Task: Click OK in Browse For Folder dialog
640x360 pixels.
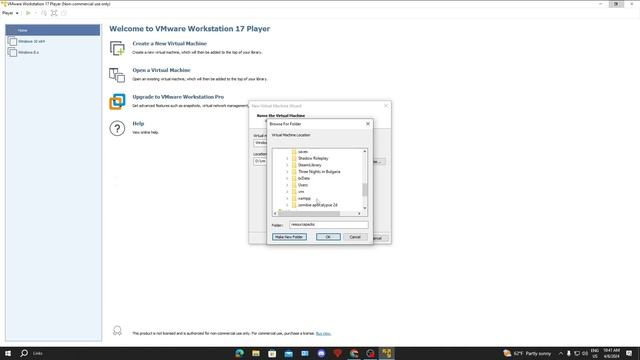Action: 328,237
